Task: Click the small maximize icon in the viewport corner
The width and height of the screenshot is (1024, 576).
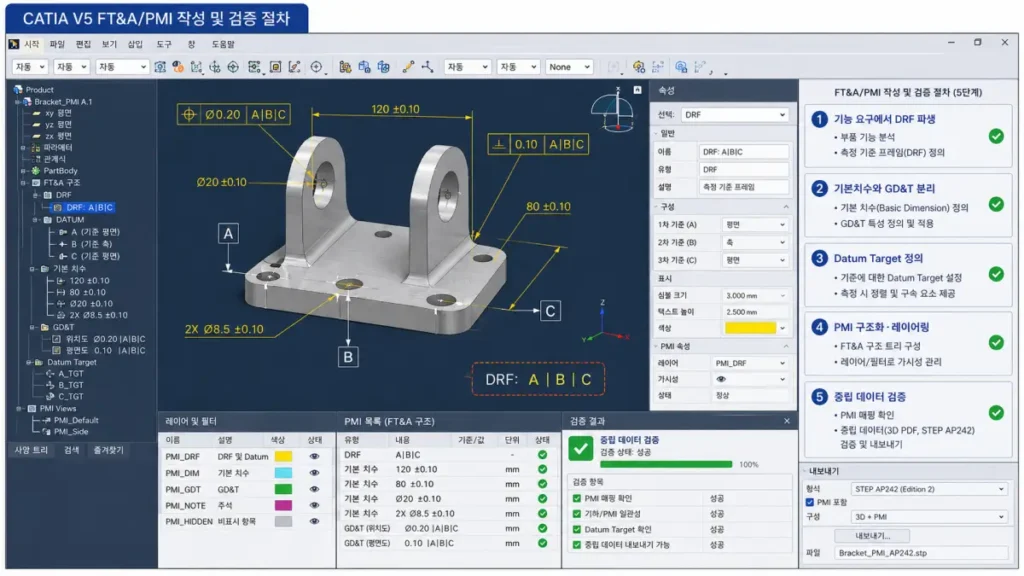Action: 637,90
